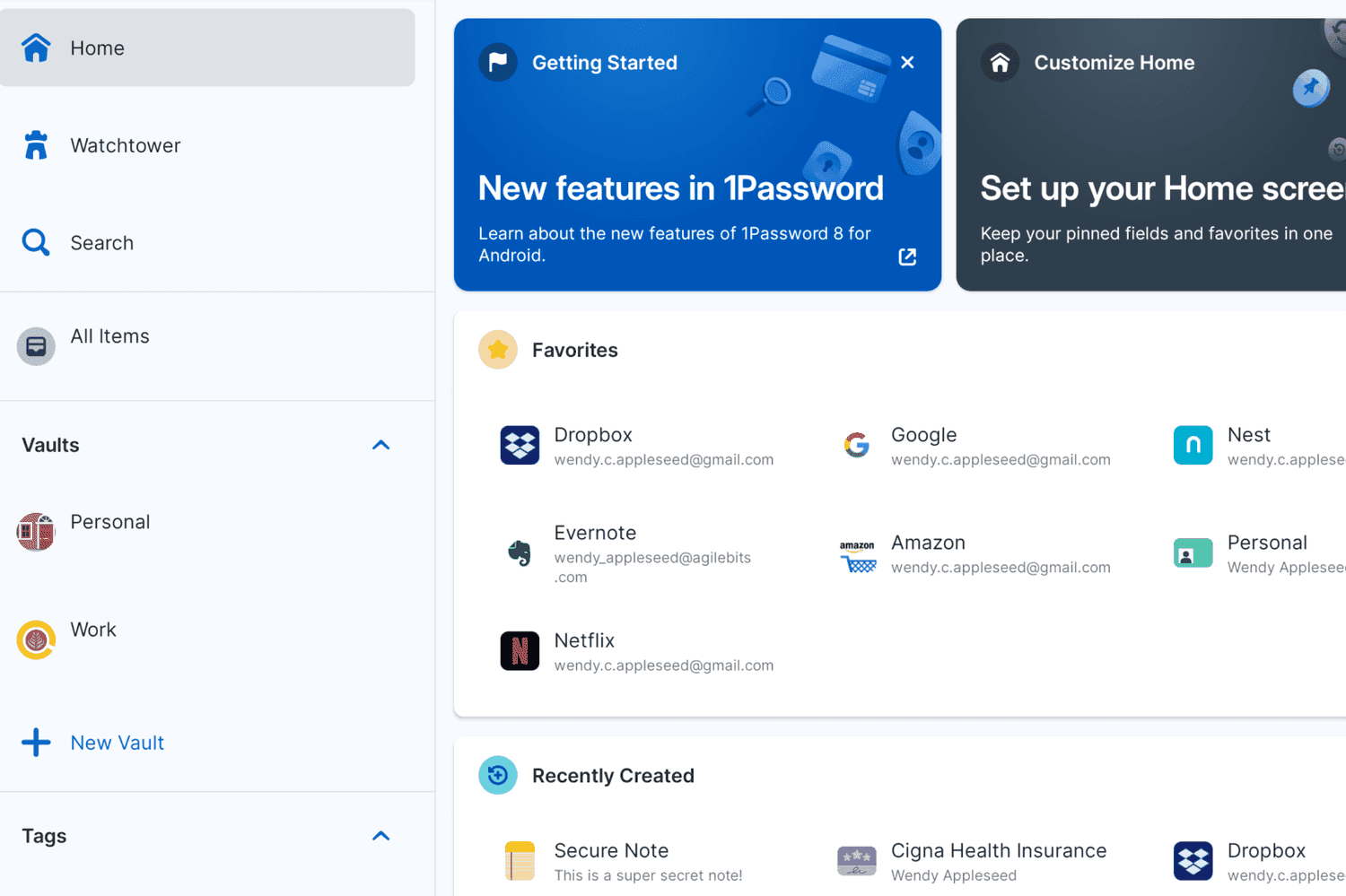Open 'Set up your Home screen' card heading
1346x896 pixels.
(x=1163, y=188)
